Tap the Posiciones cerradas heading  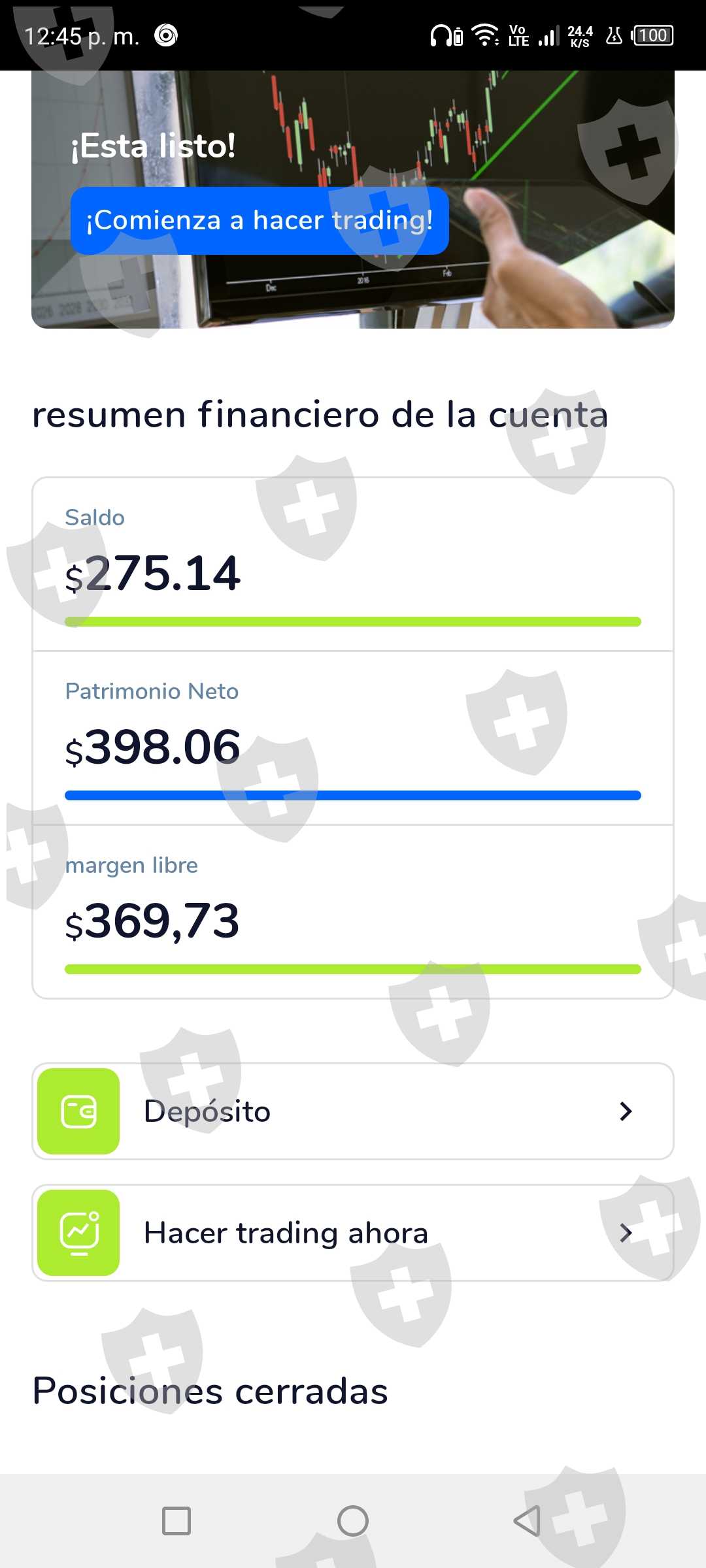point(210,1391)
